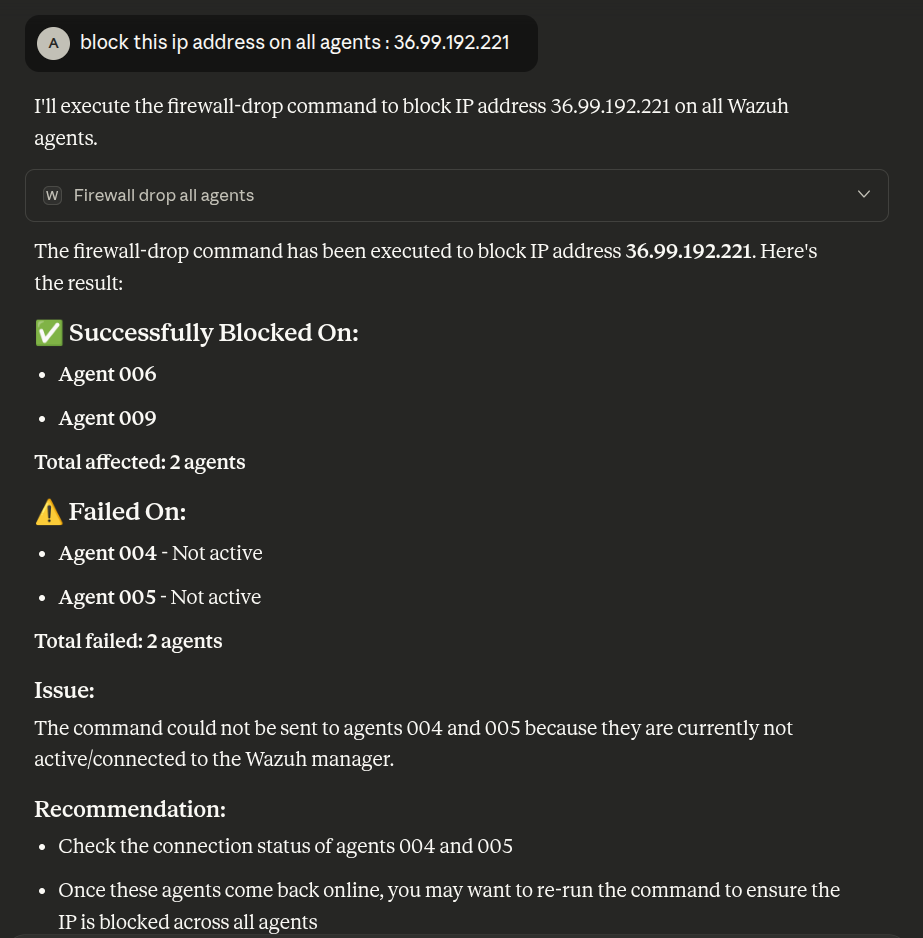Click the Once these agents come back online bullet
Image resolution: width=923 pixels, height=938 pixels.
click(448, 890)
